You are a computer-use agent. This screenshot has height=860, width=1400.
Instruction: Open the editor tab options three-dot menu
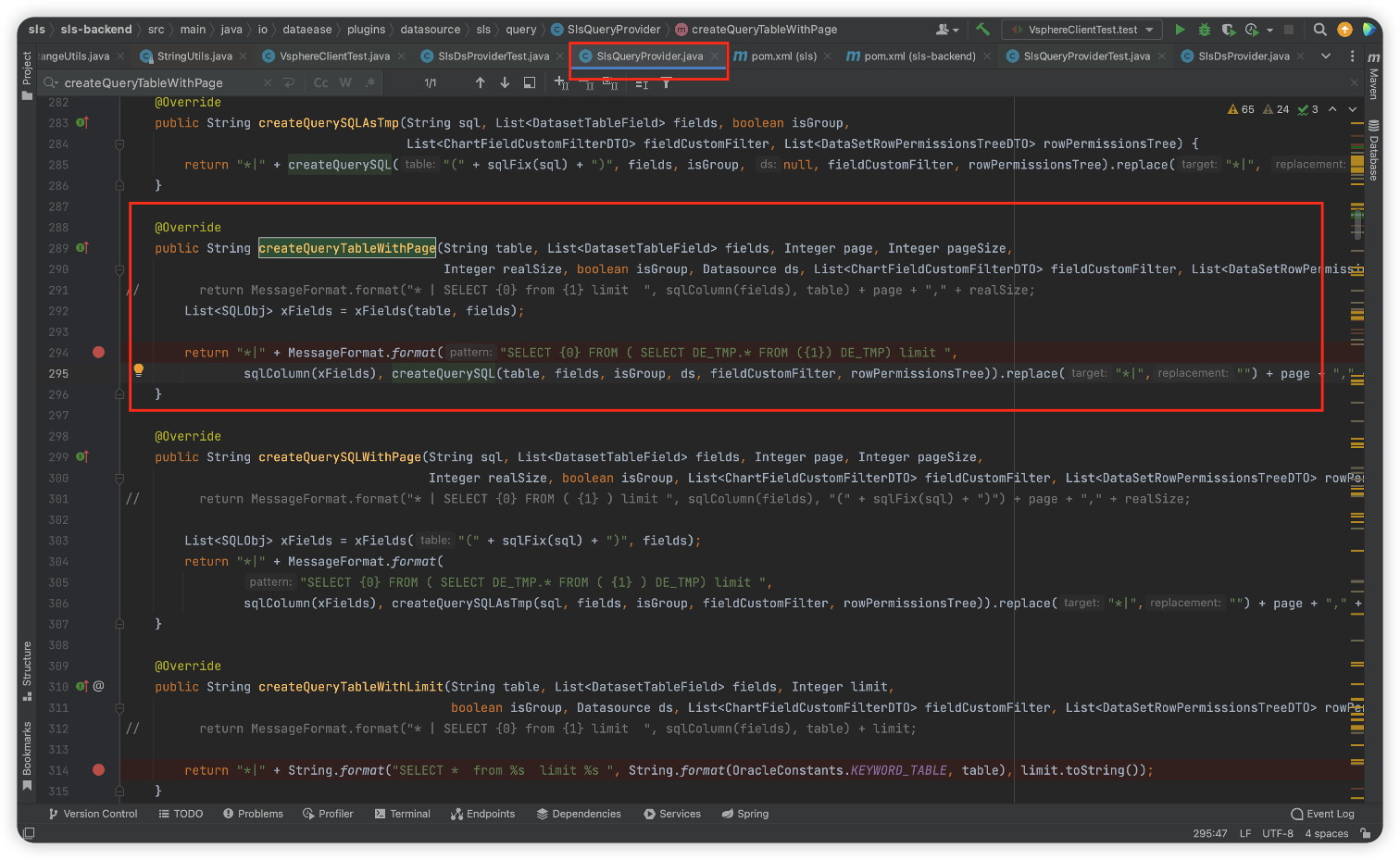(1352, 56)
